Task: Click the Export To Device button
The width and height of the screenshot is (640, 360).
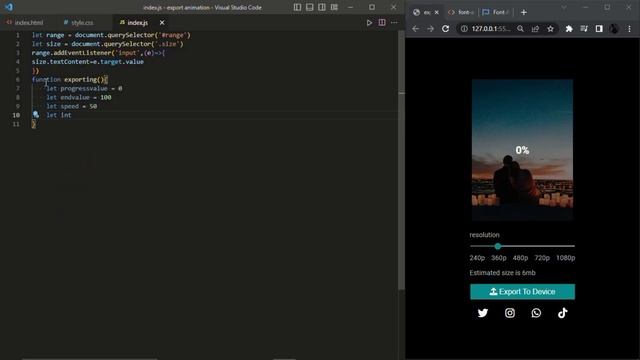Action: (x=522, y=291)
